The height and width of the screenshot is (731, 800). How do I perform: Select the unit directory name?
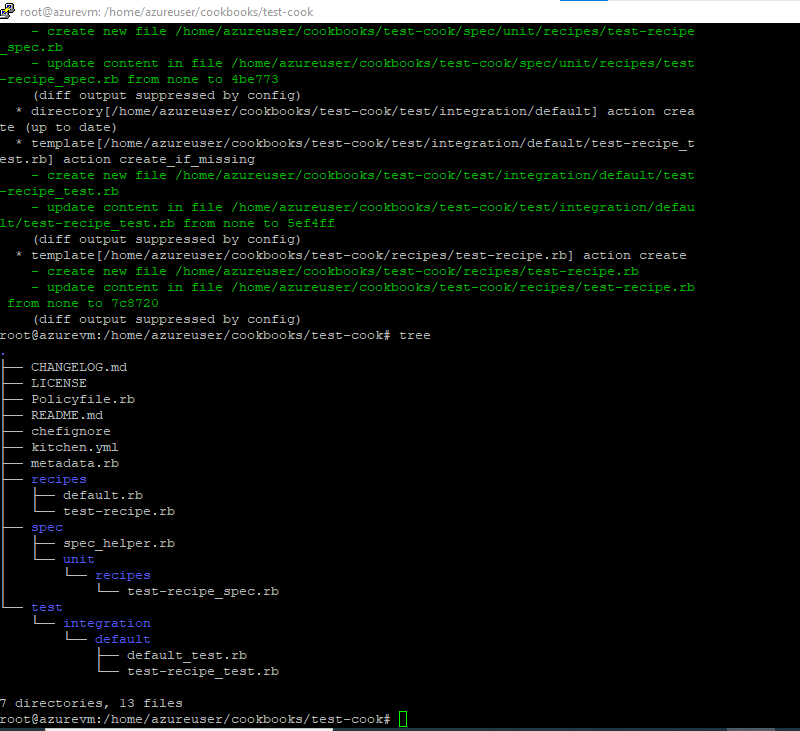coord(79,559)
